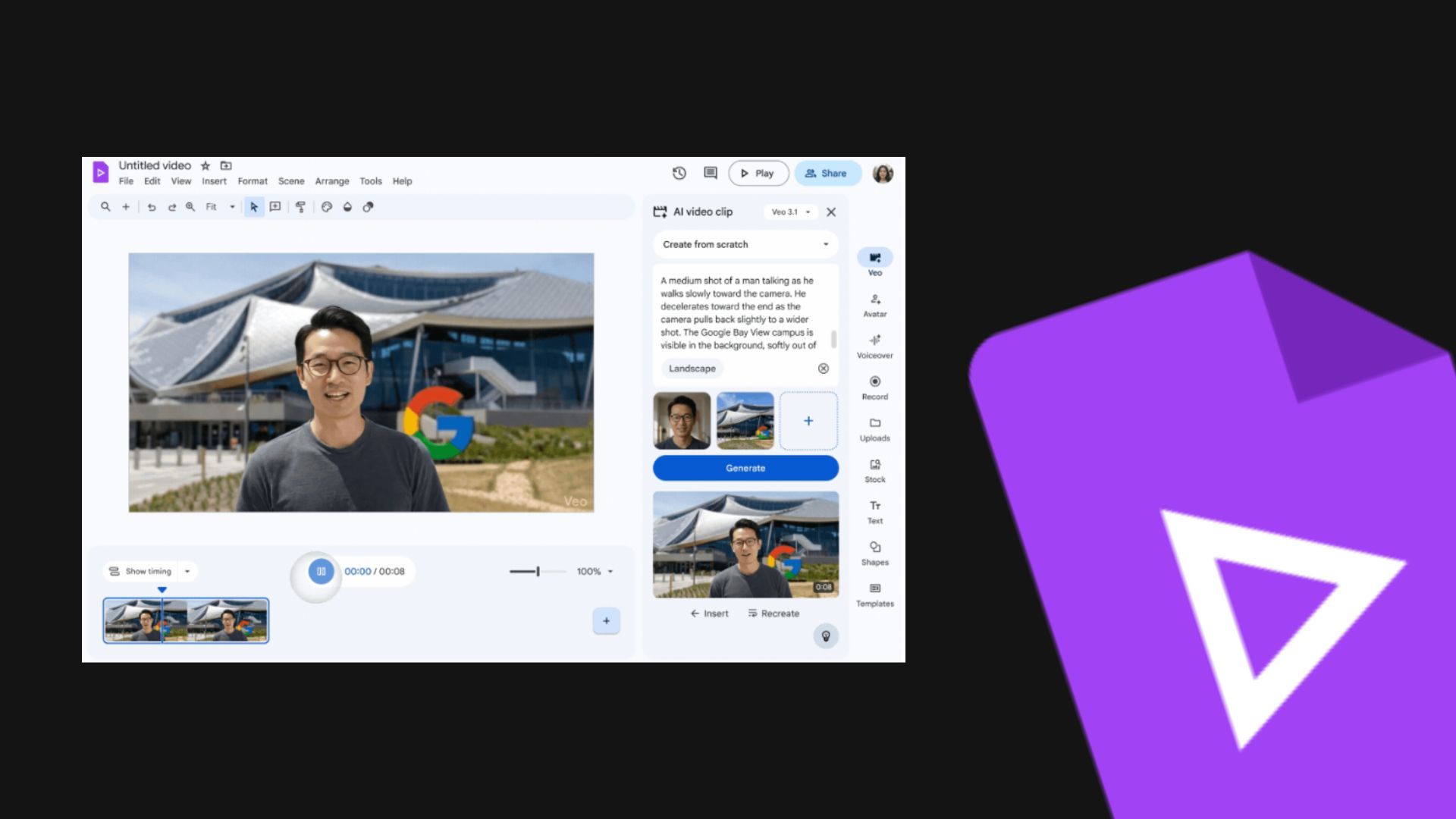1456x819 pixels.
Task: Add another reference image with plus box
Action: pyautogui.click(x=808, y=421)
